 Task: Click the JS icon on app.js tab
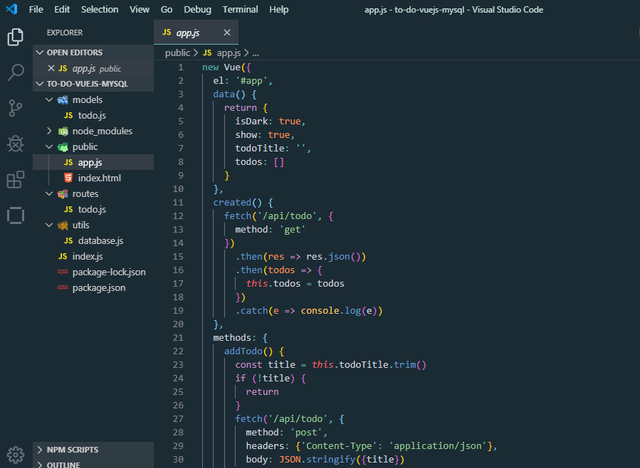167,32
